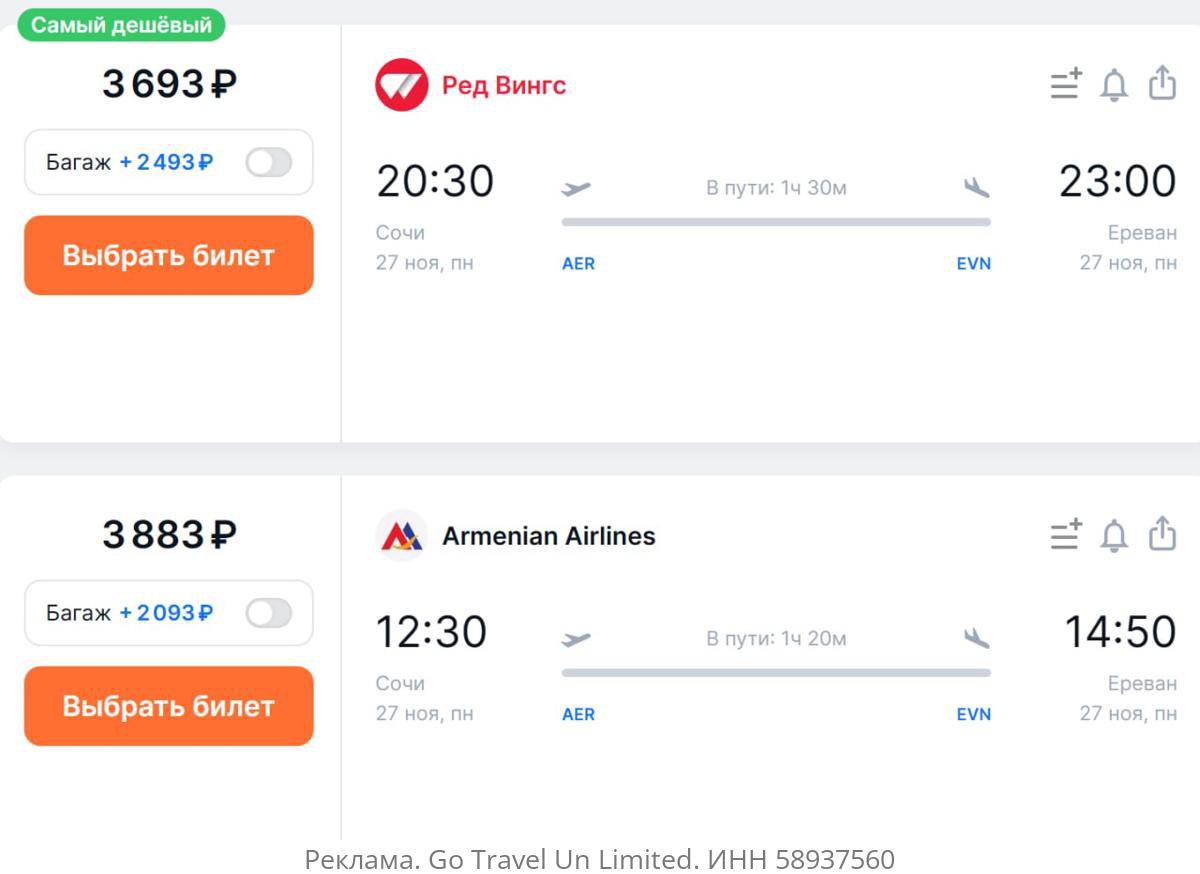The image size is (1200, 874).
Task: Share the Armenian Airlines ticket
Action: pyautogui.click(x=1162, y=534)
